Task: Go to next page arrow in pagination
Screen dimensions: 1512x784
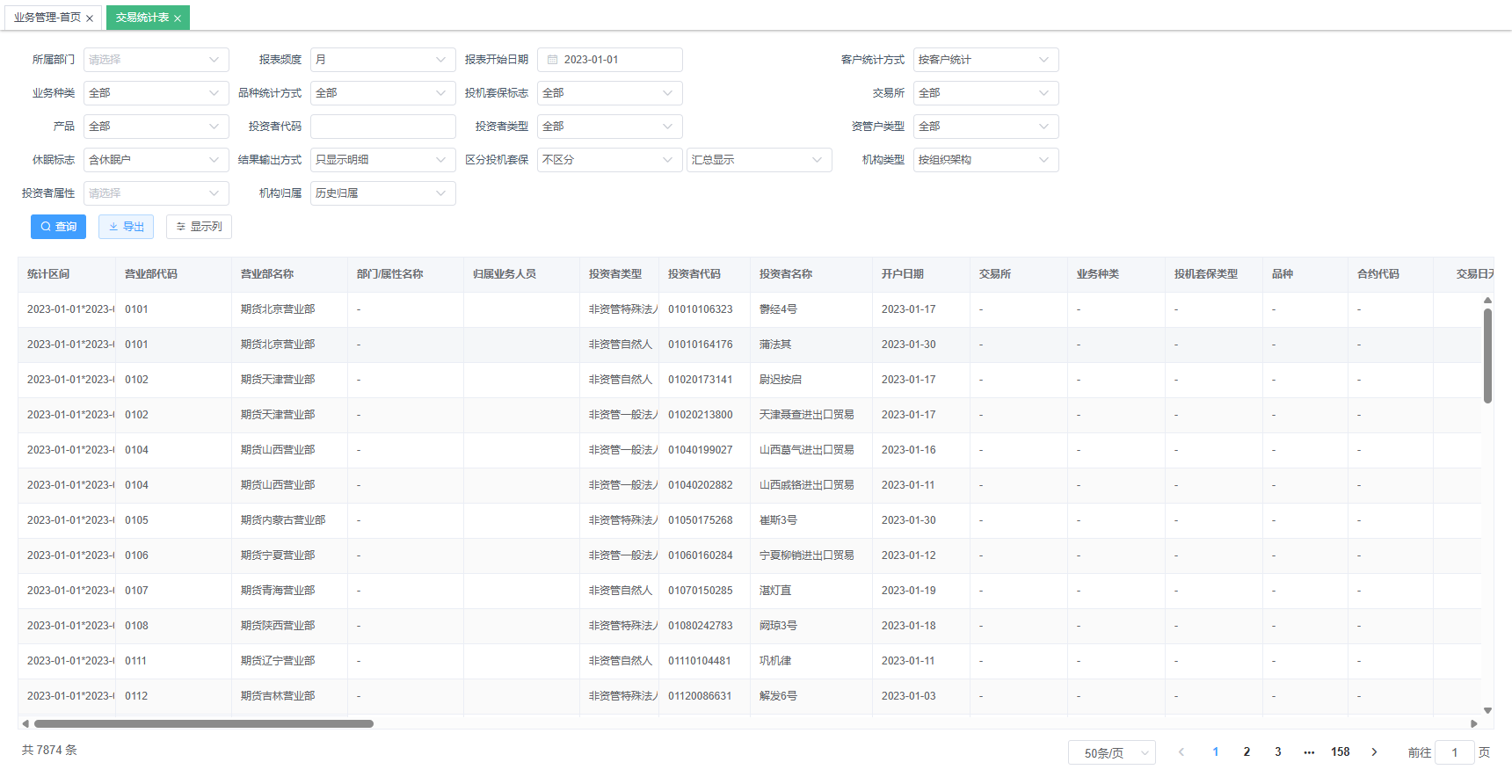Action: (1374, 752)
